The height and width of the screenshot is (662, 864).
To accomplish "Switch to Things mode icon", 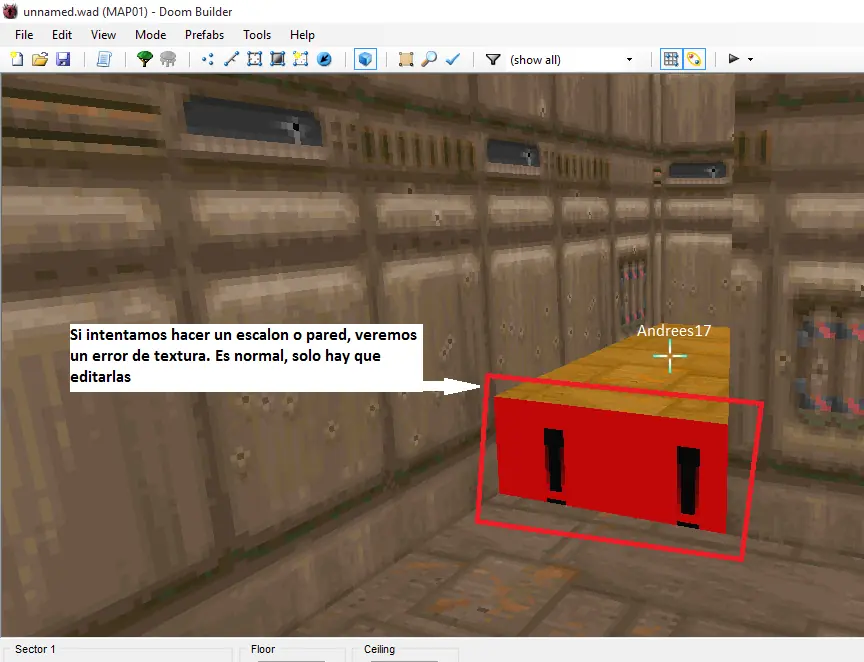I will point(325,59).
